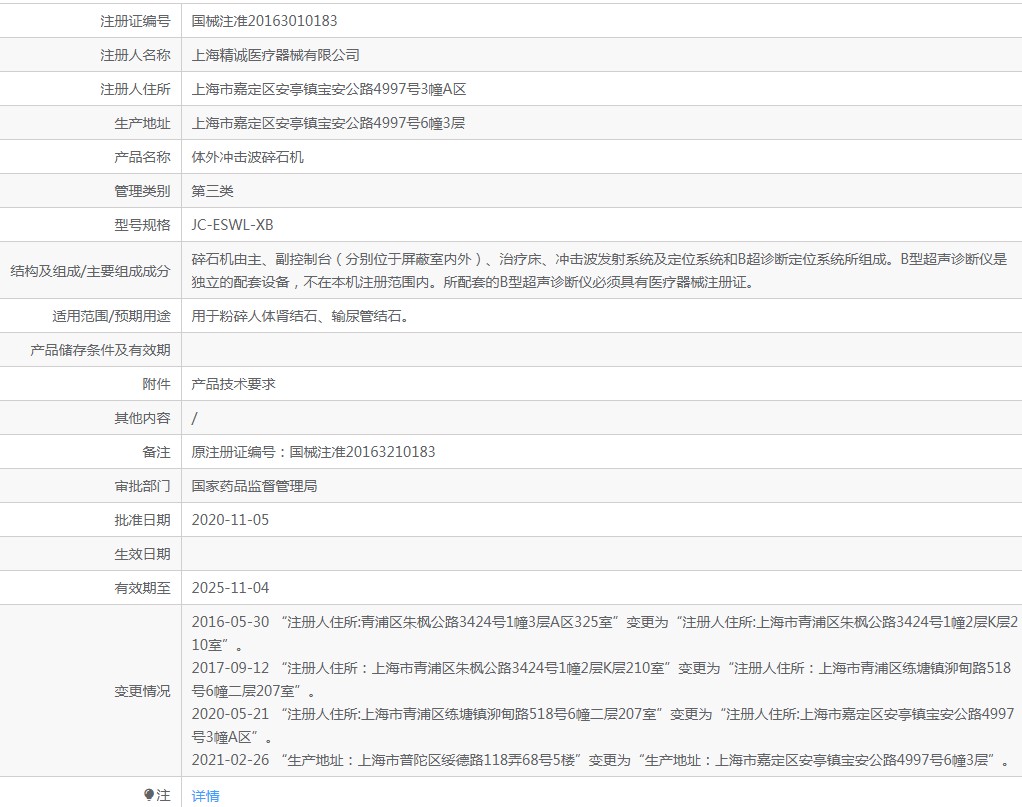Click the 管理类别 label
Screen dimensions: 1022x807
(x=142, y=190)
